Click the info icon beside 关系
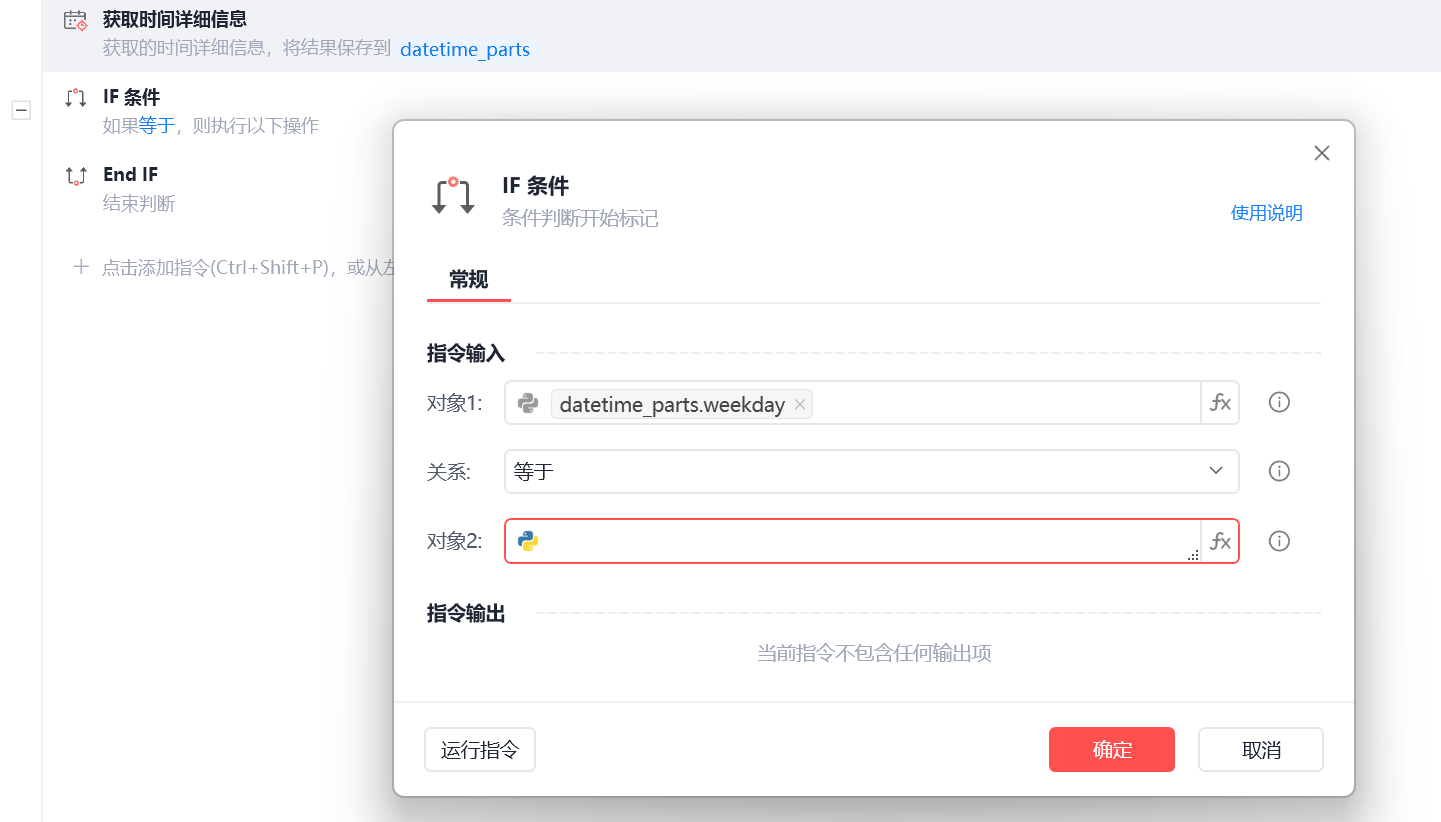1441x822 pixels. [x=1279, y=471]
